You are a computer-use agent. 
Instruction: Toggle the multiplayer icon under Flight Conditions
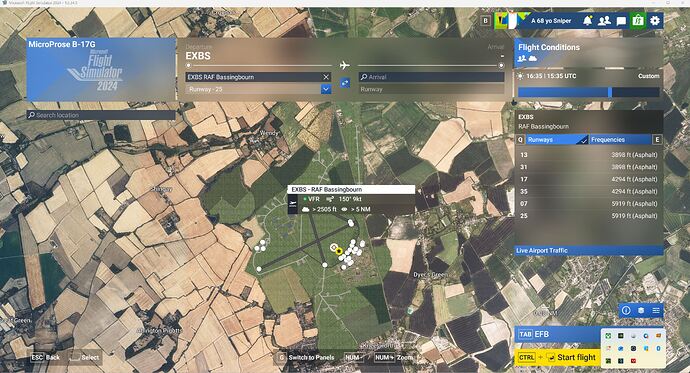[x=522, y=59]
